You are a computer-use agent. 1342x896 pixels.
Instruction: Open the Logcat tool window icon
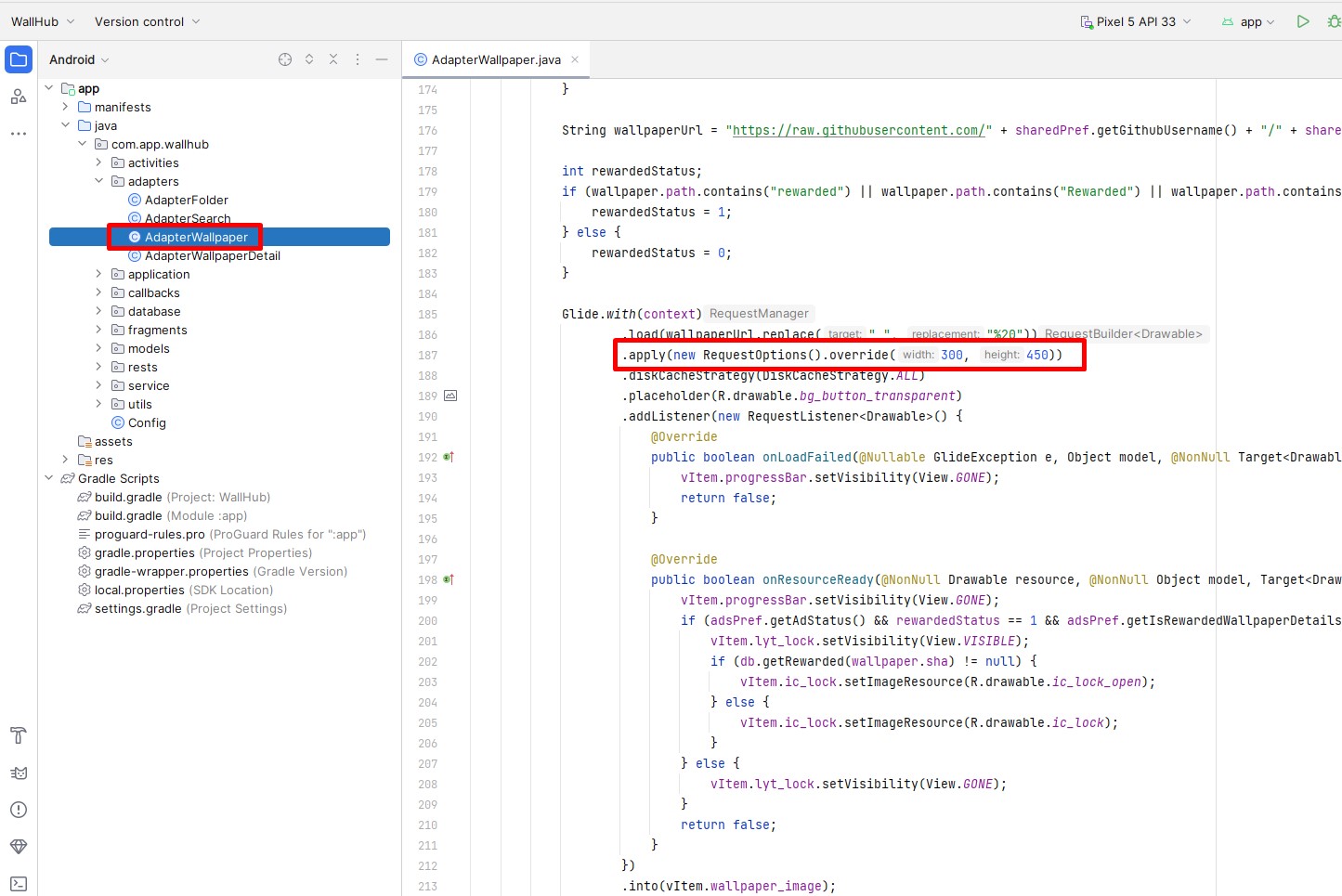(x=19, y=773)
